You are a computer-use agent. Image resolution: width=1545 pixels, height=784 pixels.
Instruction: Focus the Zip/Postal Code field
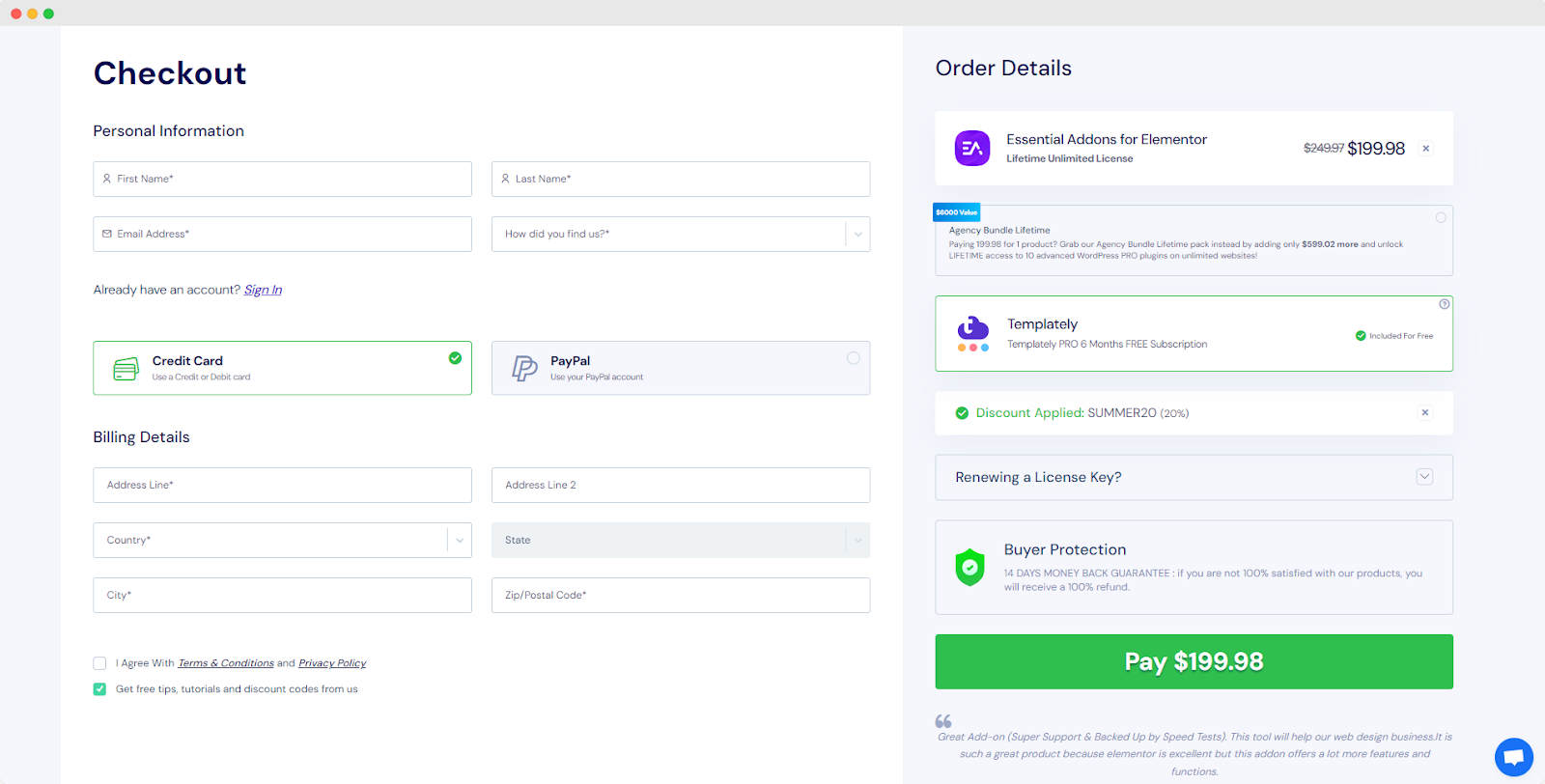[681, 595]
